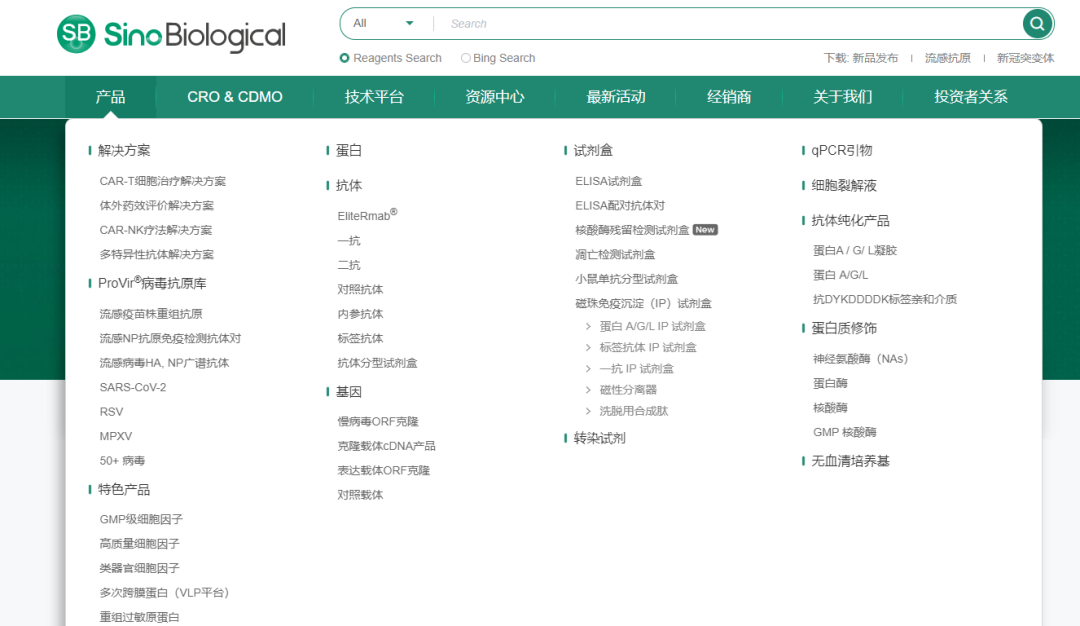Go to 慢病毒ORF克隆
The height and width of the screenshot is (626, 1080).
point(377,421)
